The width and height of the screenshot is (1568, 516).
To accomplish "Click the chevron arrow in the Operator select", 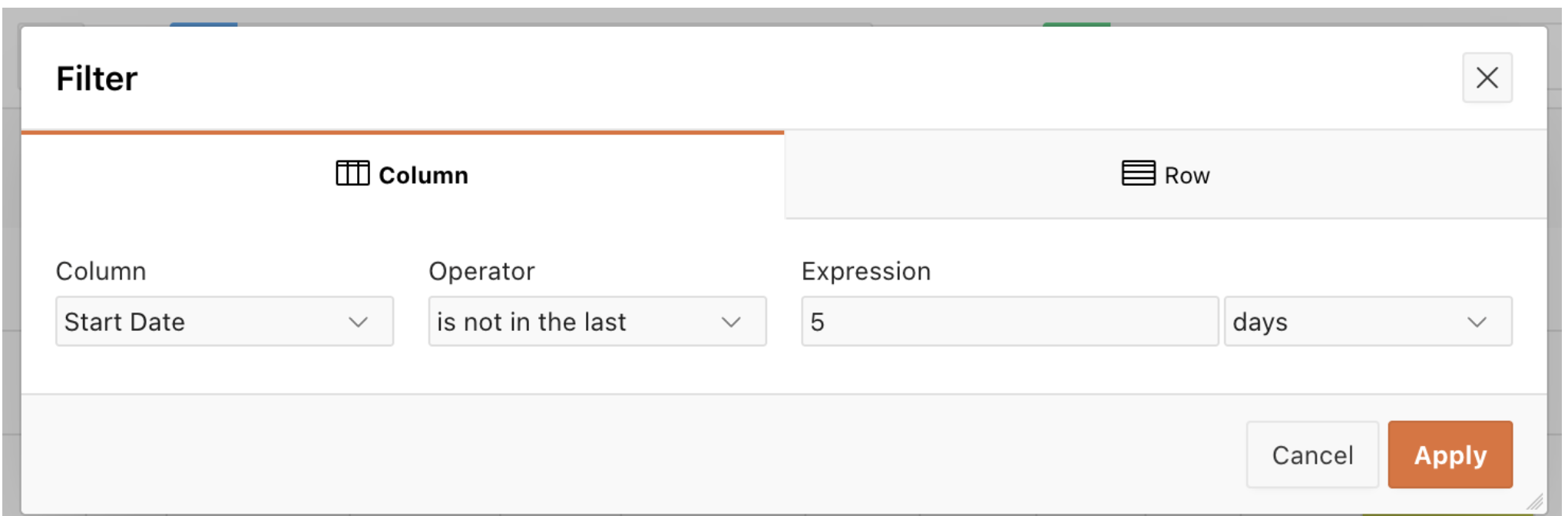I will click(731, 322).
